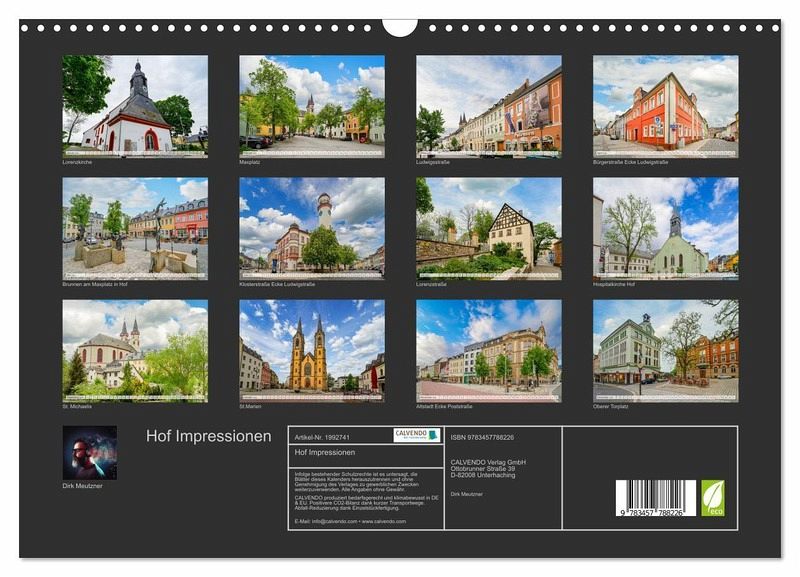Open the Altstadt Ecke Poststraße photo
Image resolution: width=800 pixels, height=577 pixels.
click(489, 351)
